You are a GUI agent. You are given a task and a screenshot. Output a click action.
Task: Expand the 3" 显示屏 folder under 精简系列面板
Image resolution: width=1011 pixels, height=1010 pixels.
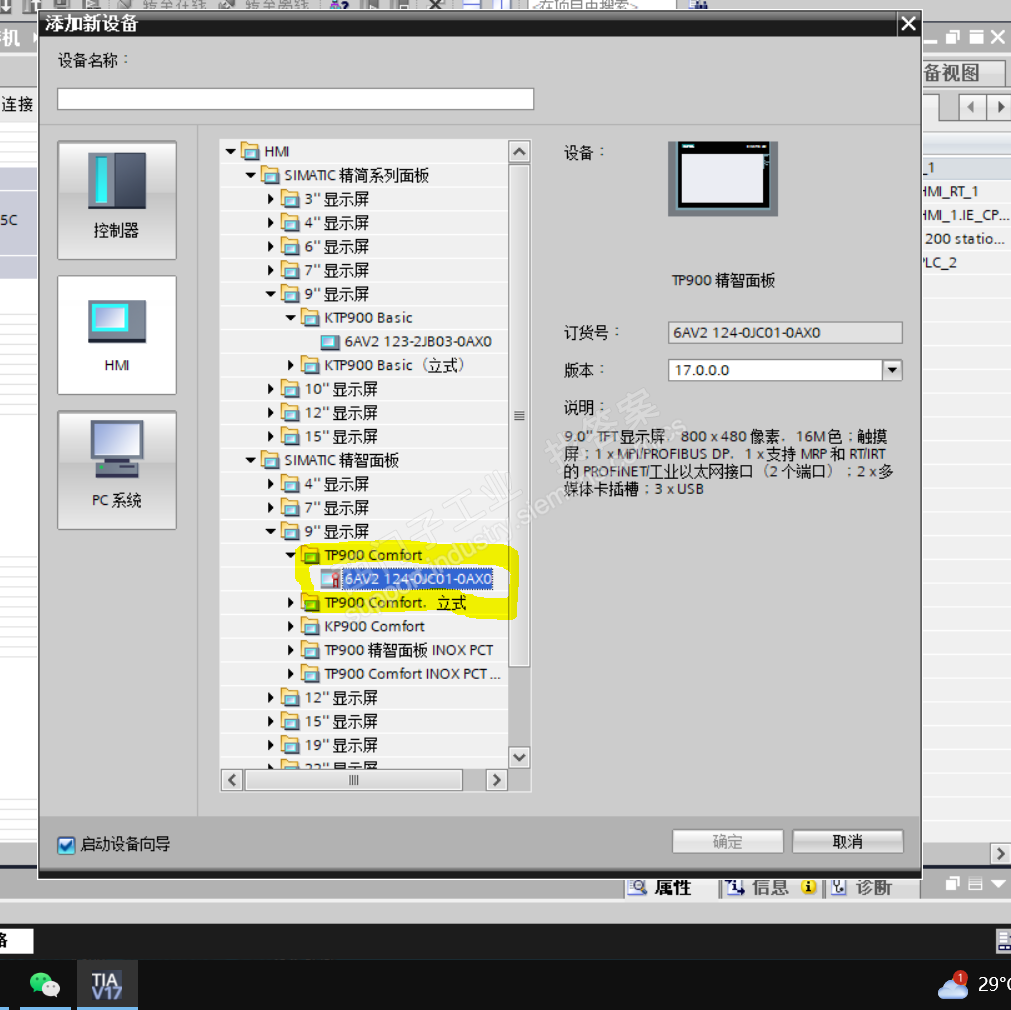pyautogui.click(x=271, y=199)
